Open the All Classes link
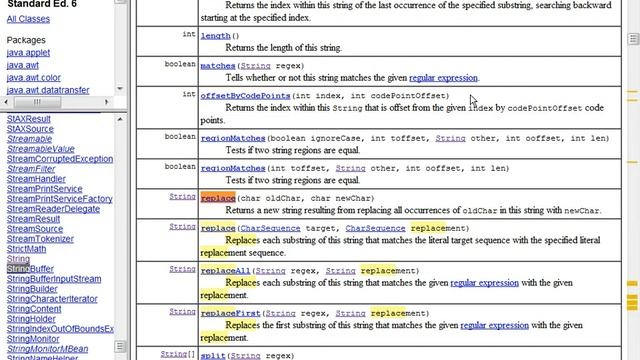The height and width of the screenshot is (360, 640). (28, 19)
